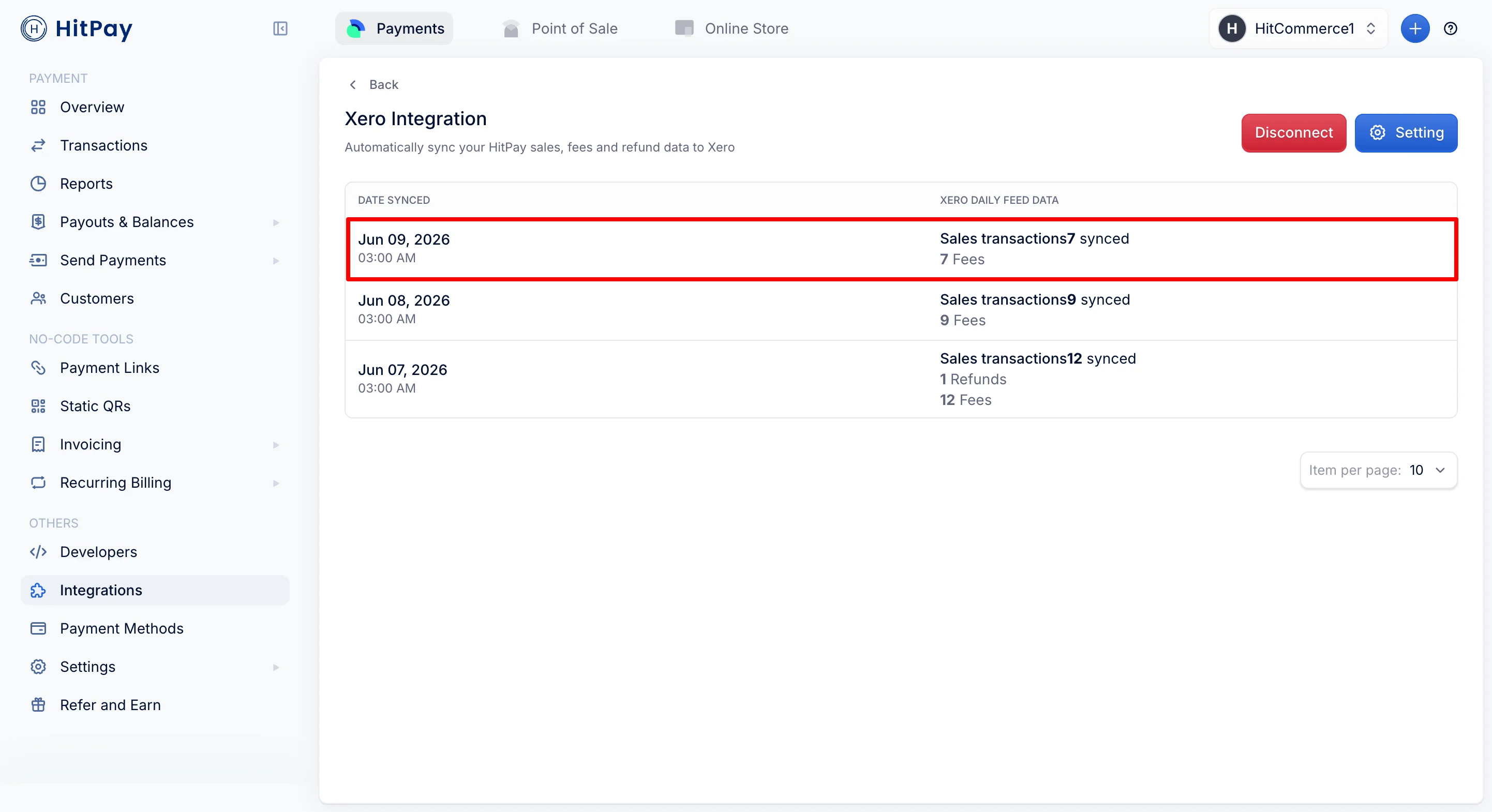Select Integrations in the sidebar
The image size is (1492, 812).
click(x=155, y=590)
